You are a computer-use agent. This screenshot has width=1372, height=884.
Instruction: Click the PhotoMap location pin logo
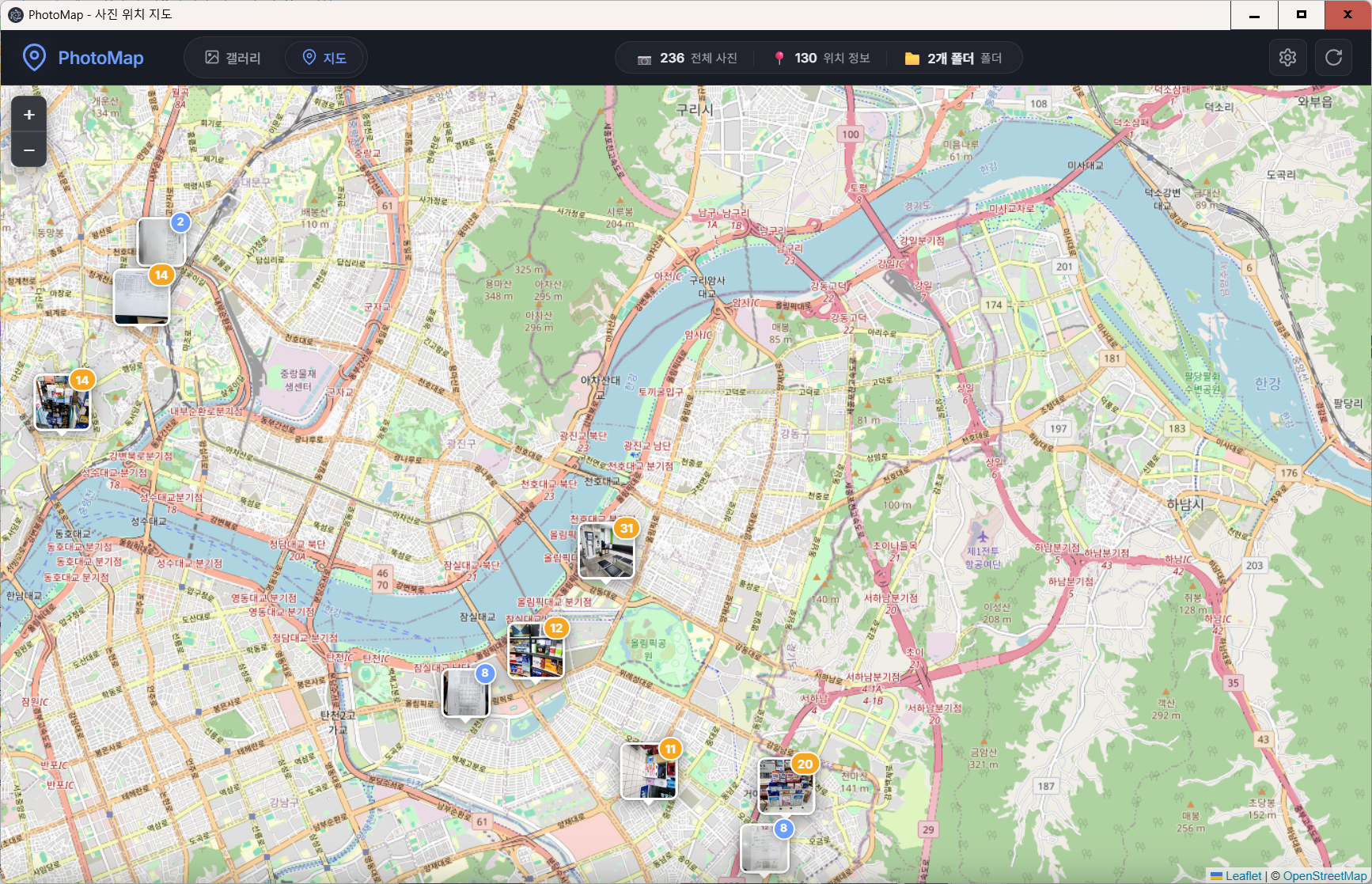34,58
